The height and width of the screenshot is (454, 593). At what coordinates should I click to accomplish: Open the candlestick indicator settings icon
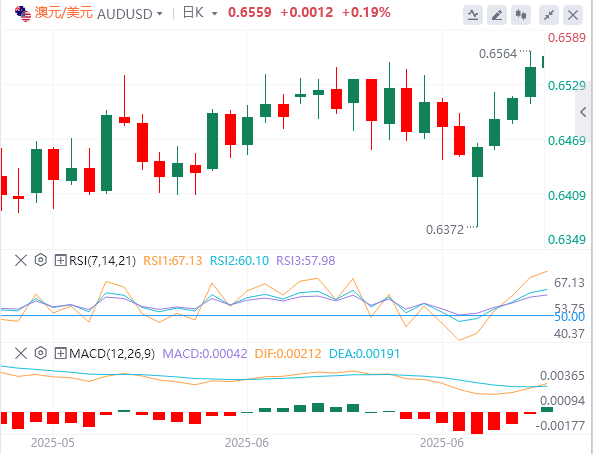521,15
